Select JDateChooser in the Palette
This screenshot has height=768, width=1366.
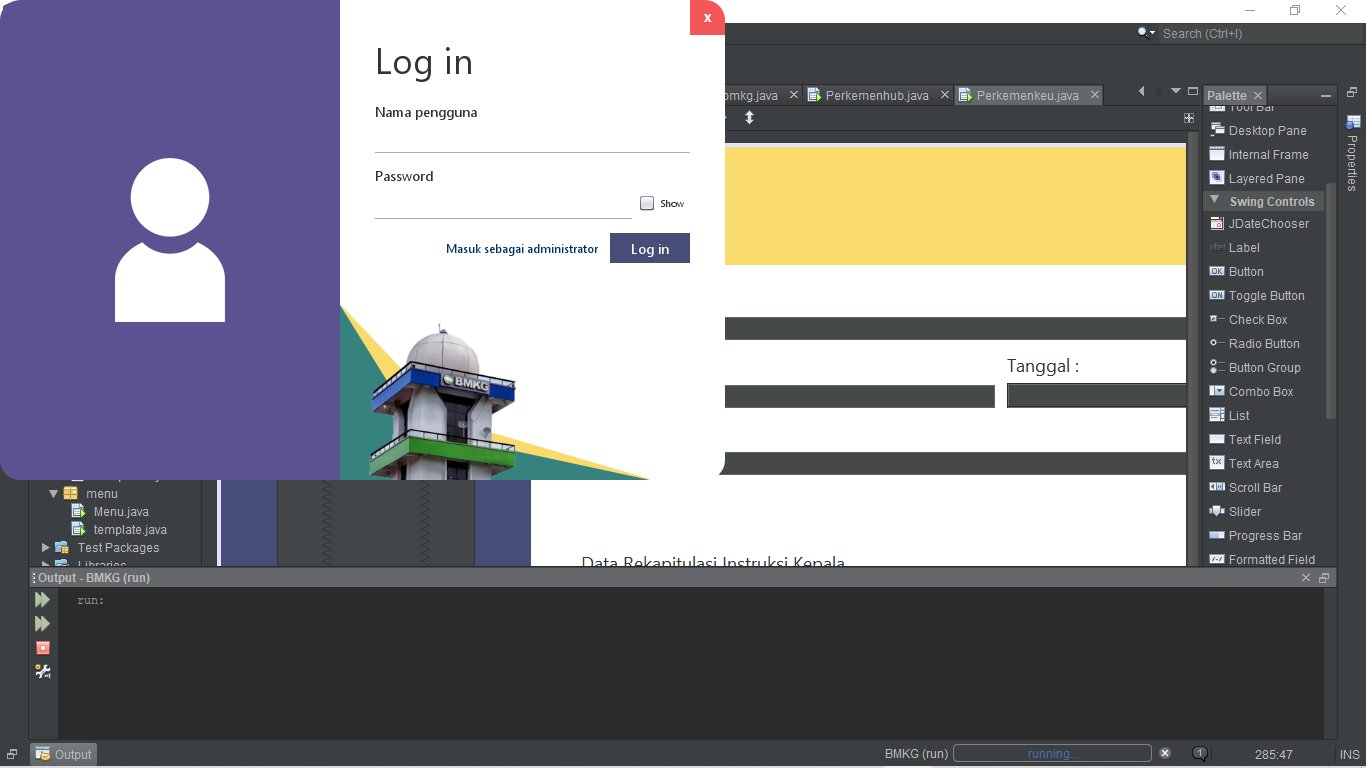click(1268, 224)
